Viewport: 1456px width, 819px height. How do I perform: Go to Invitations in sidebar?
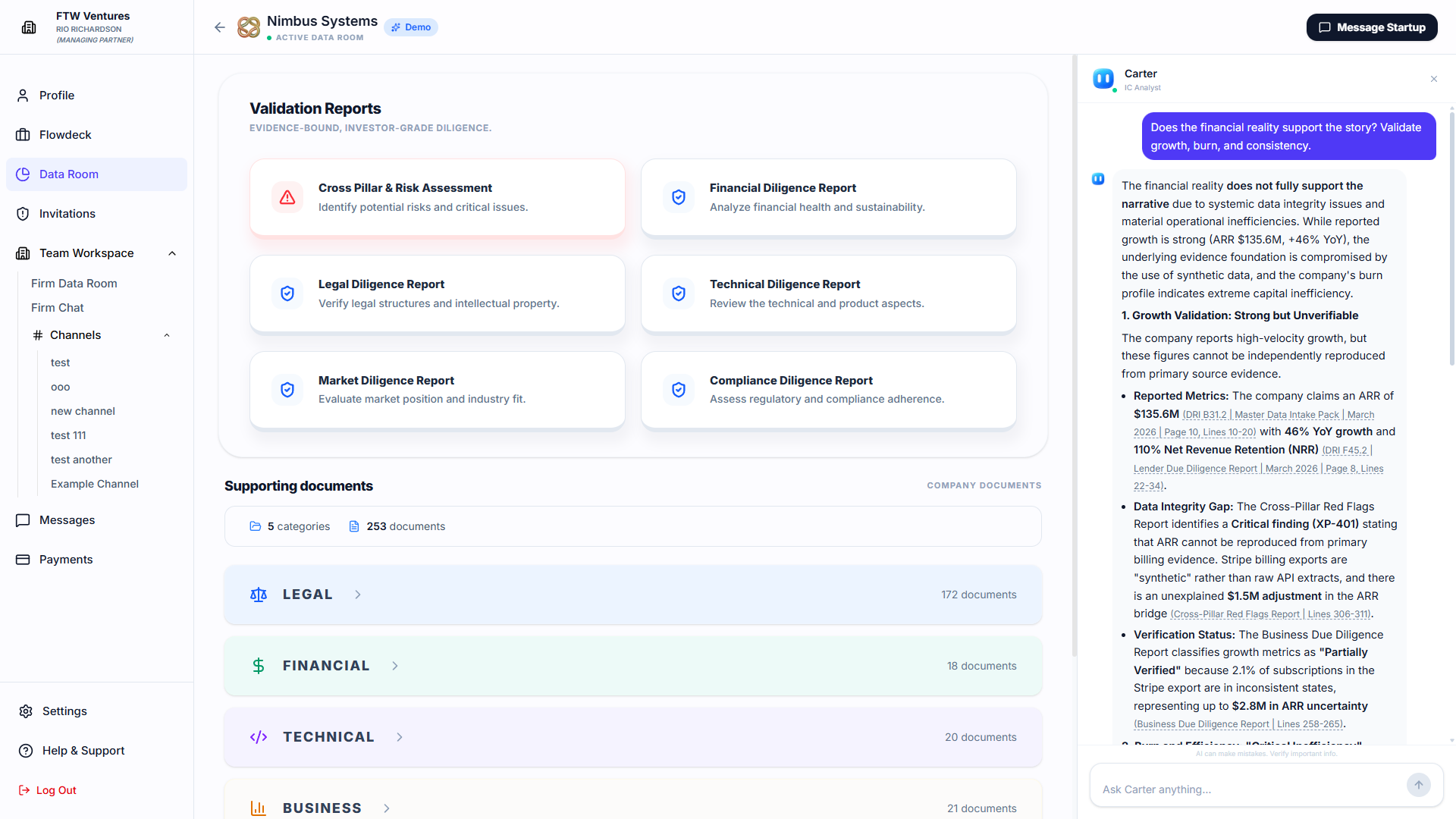click(x=67, y=214)
